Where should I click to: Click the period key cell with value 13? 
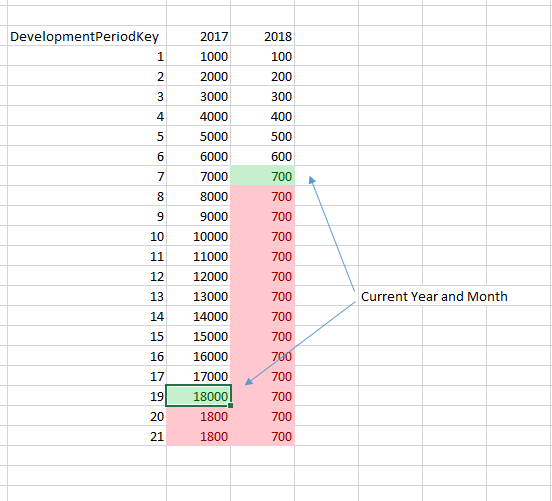click(87, 296)
